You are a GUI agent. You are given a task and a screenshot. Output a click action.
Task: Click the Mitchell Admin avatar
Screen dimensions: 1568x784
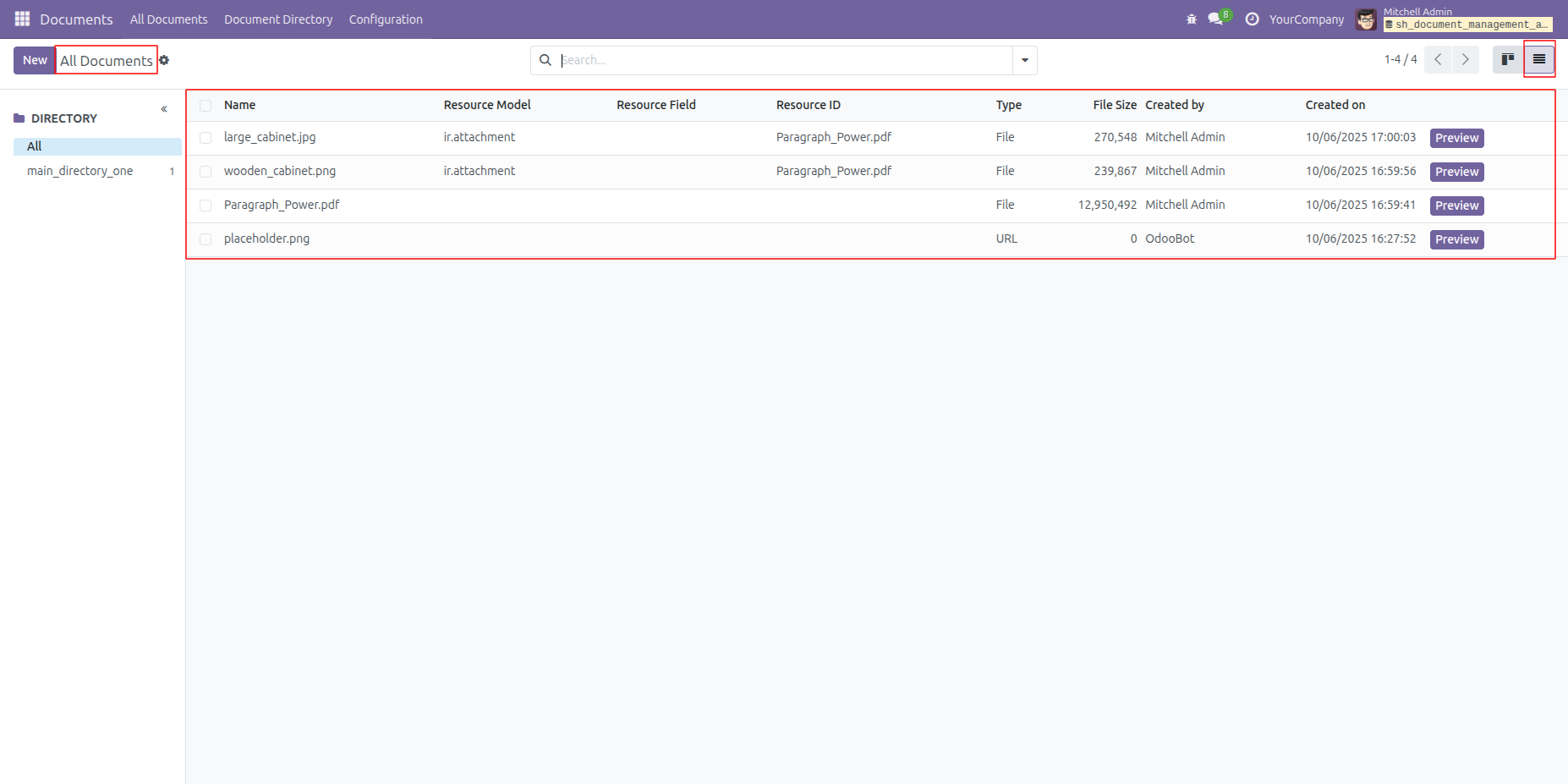1365,19
